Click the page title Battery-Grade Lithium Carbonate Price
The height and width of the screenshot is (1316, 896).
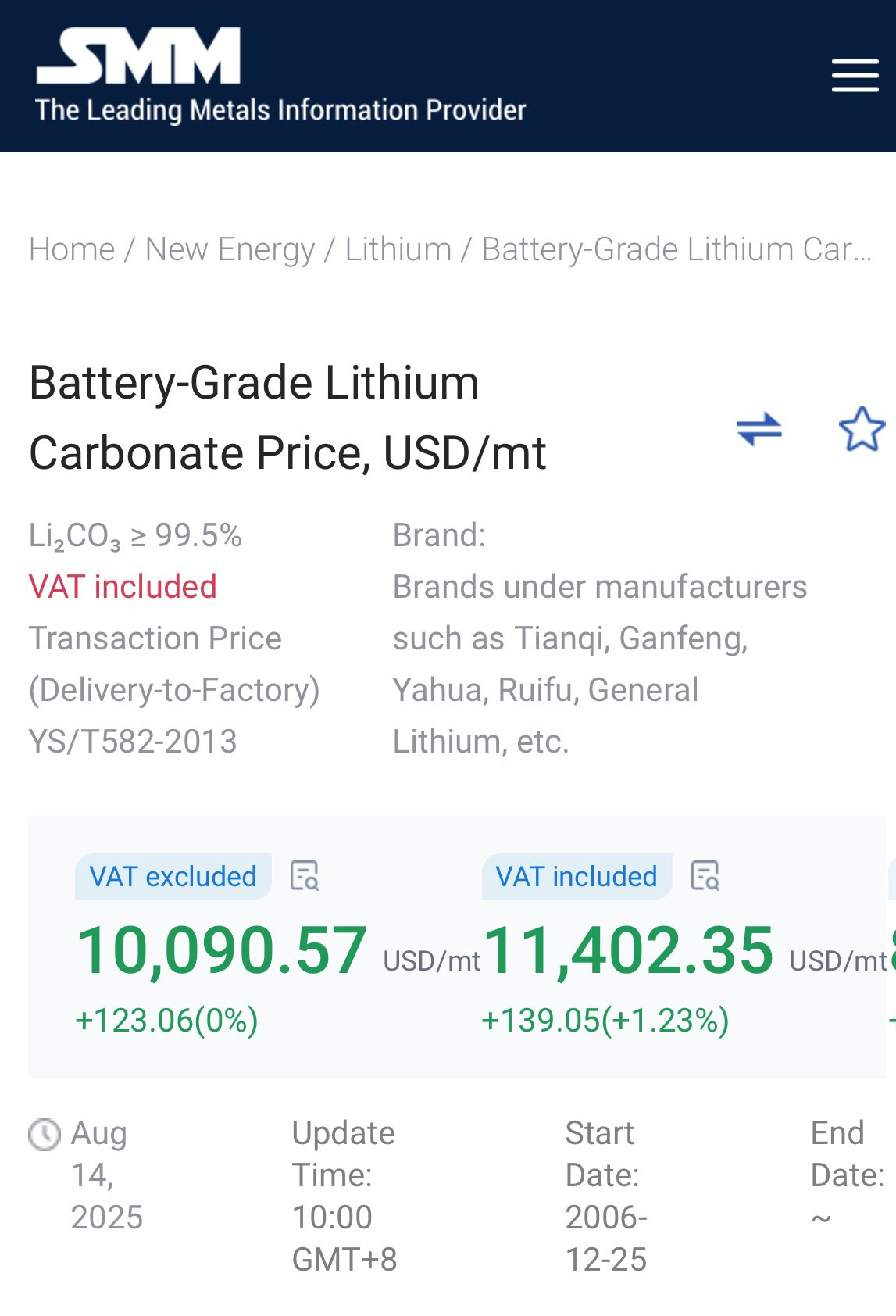(287, 417)
